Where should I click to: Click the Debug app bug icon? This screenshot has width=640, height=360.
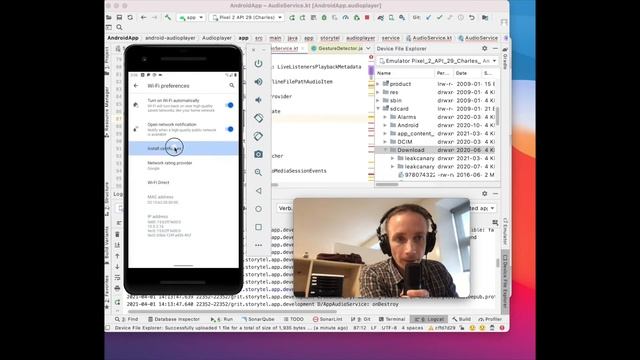coord(324,18)
